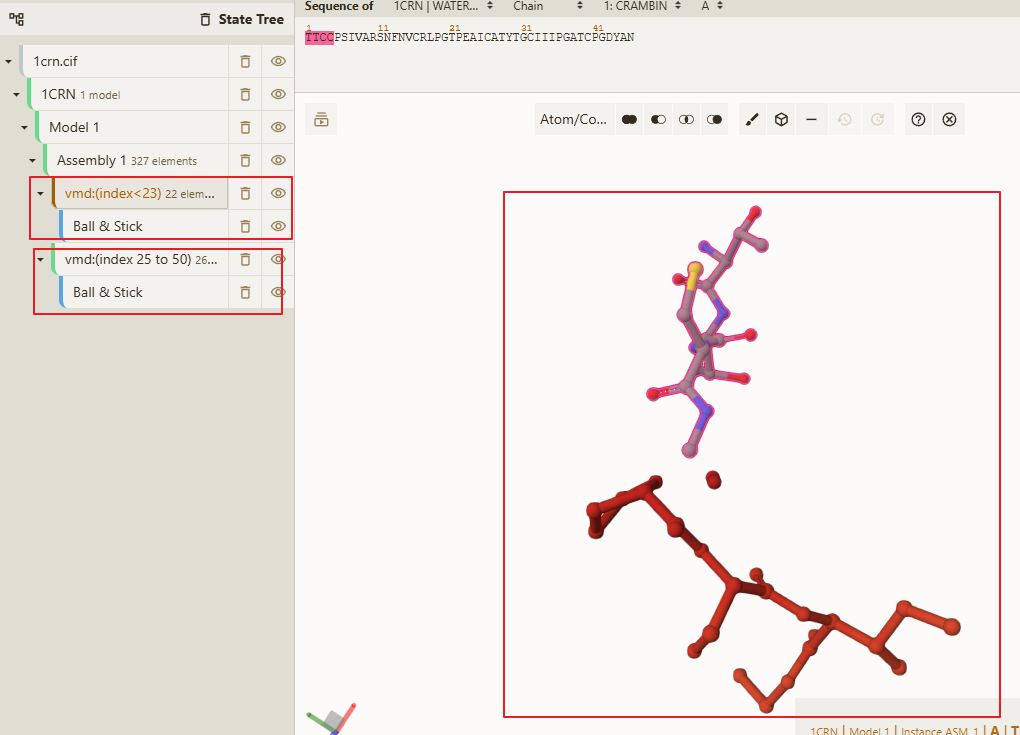The height and width of the screenshot is (735, 1020).
Task: Click the State Tree header delete button
Action: click(205, 20)
